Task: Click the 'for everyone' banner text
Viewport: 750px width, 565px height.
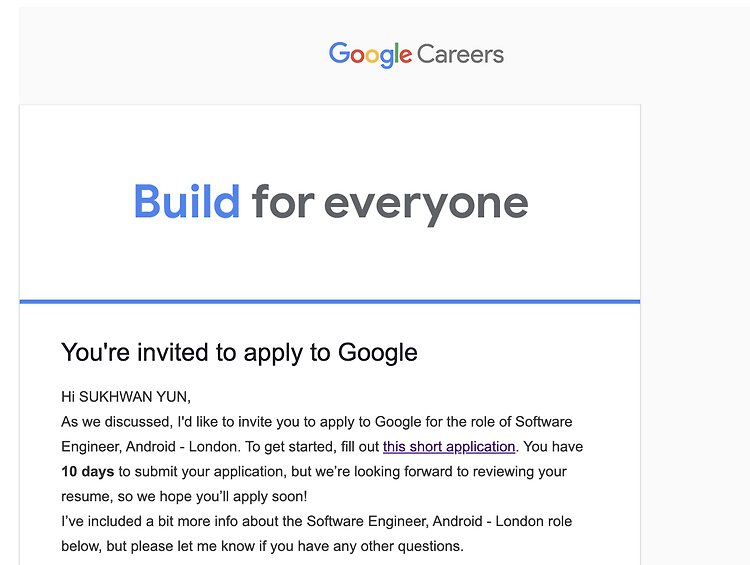Action: (390, 204)
